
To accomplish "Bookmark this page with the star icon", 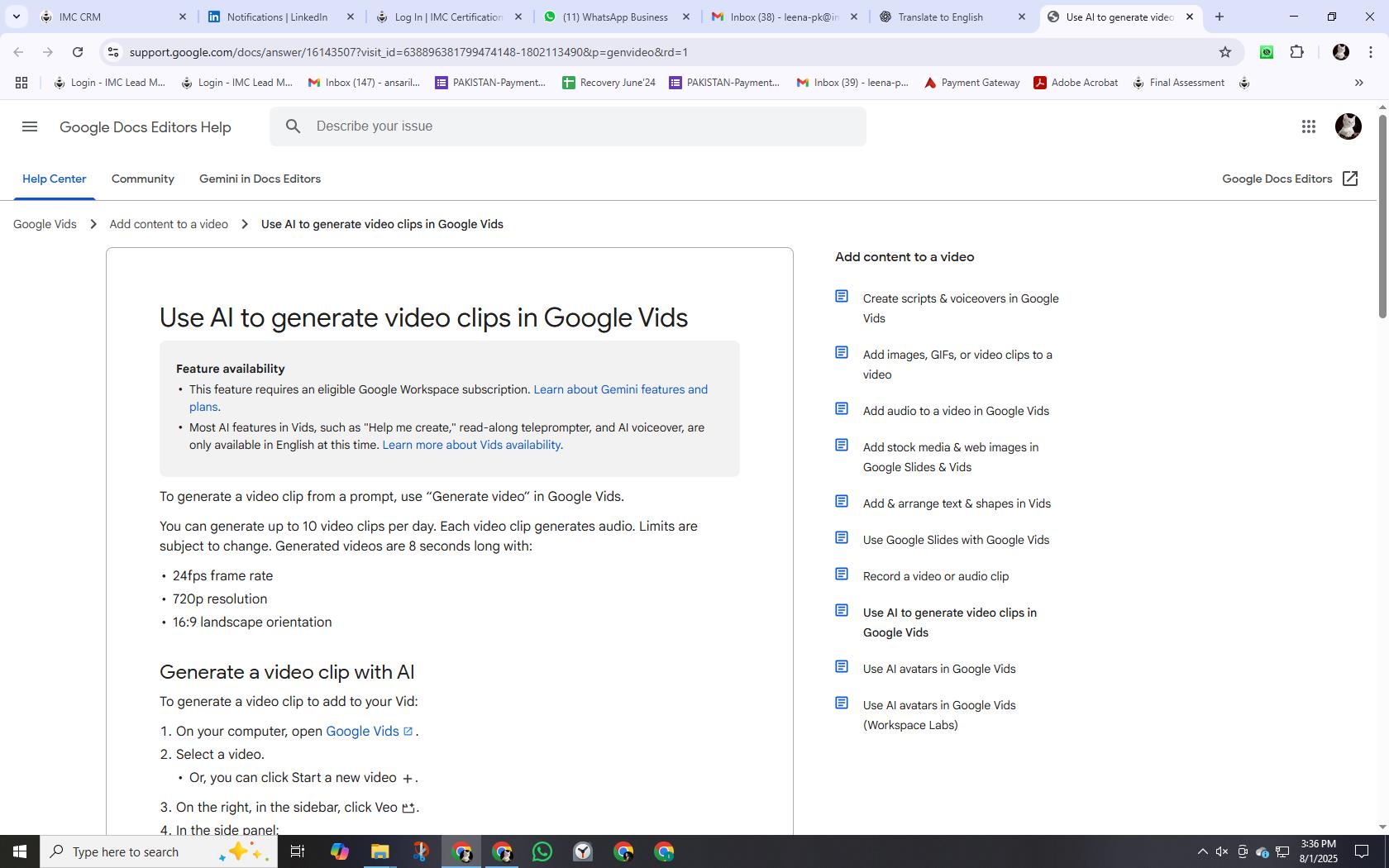I will point(1225,52).
